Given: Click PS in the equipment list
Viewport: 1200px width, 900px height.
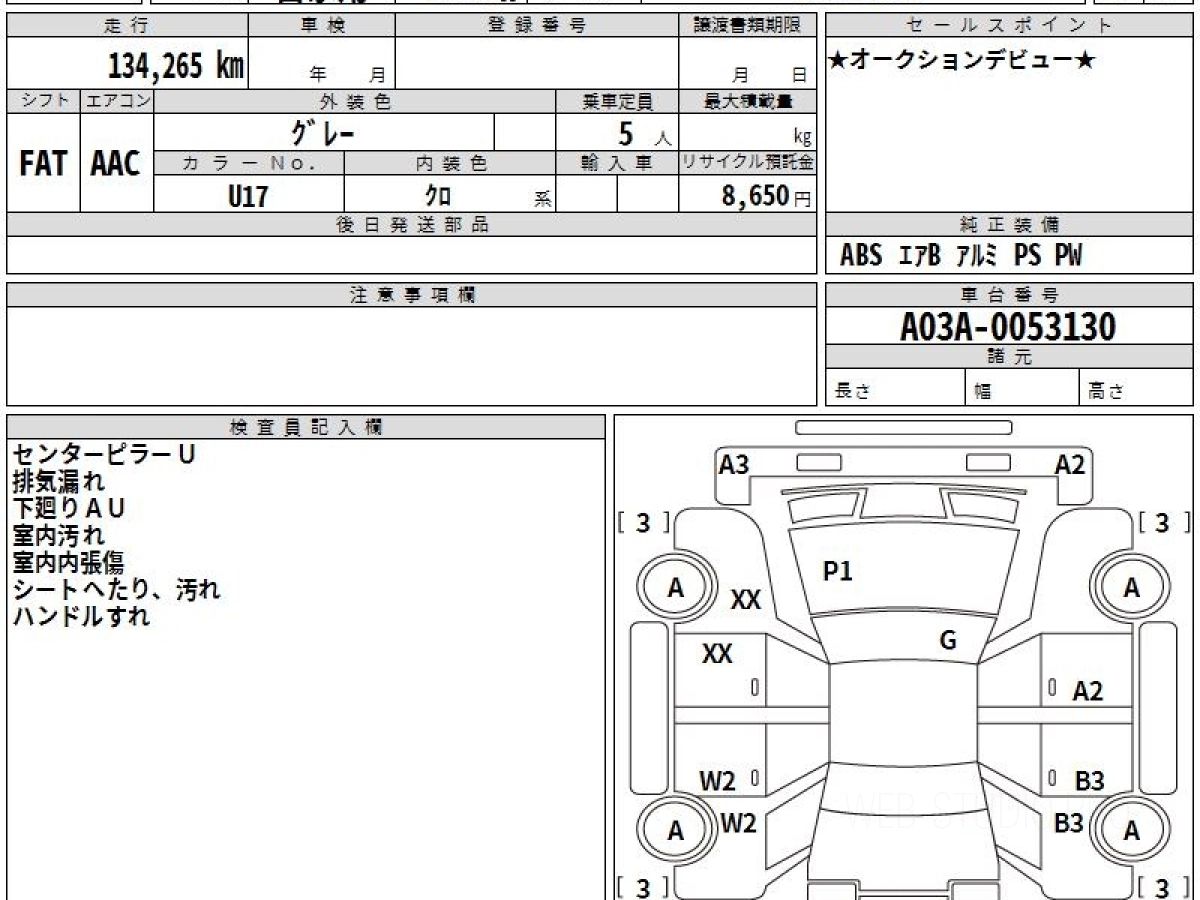Looking at the screenshot, I should coord(1027,257).
